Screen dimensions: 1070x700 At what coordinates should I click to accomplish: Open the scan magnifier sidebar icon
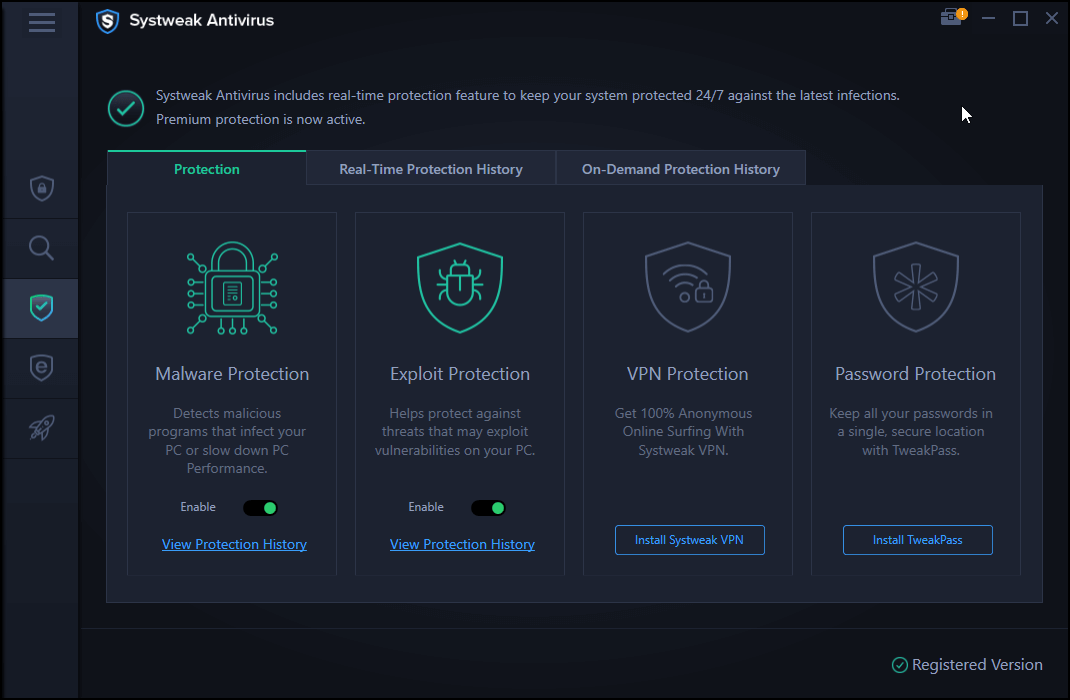[41, 248]
